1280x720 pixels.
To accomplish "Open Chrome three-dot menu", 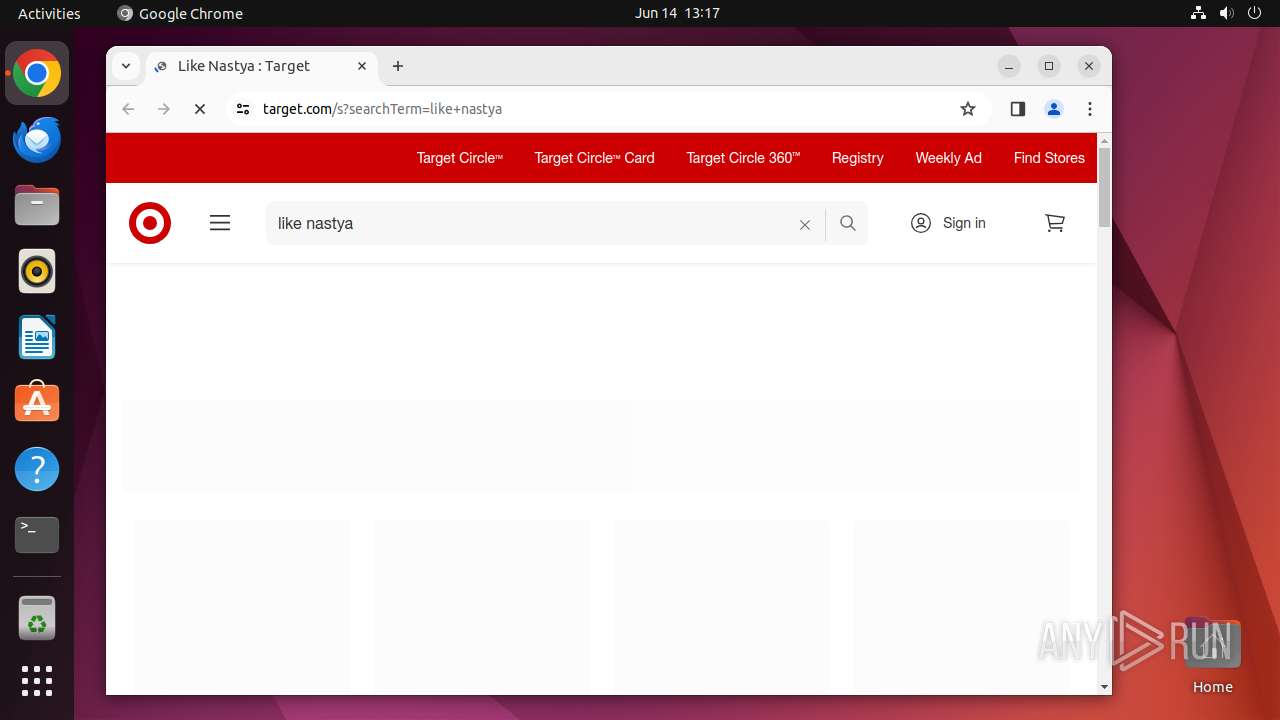I will (x=1090, y=109).
